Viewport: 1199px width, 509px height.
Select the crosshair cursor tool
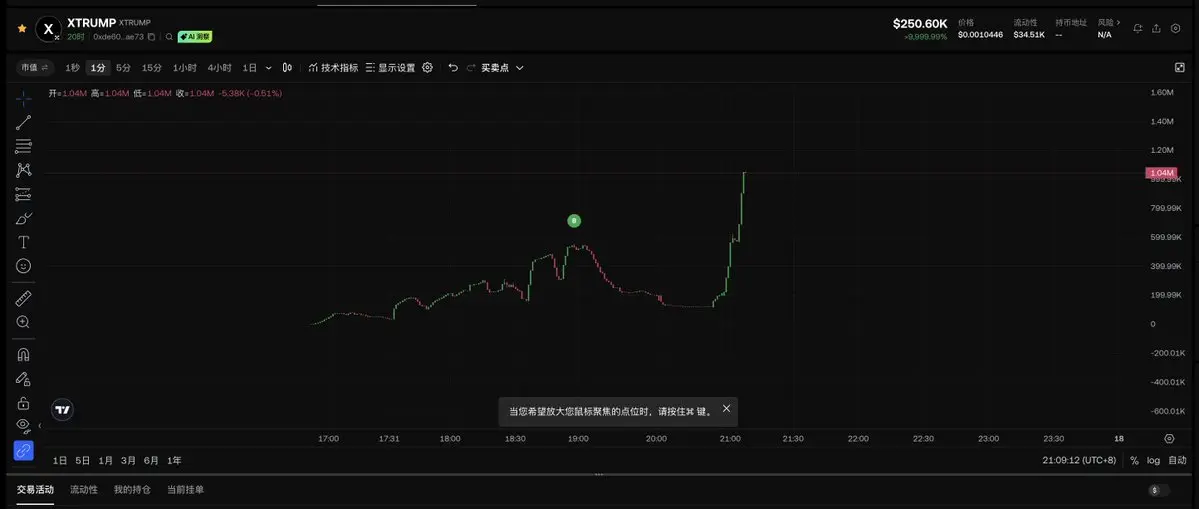point(24,98)
